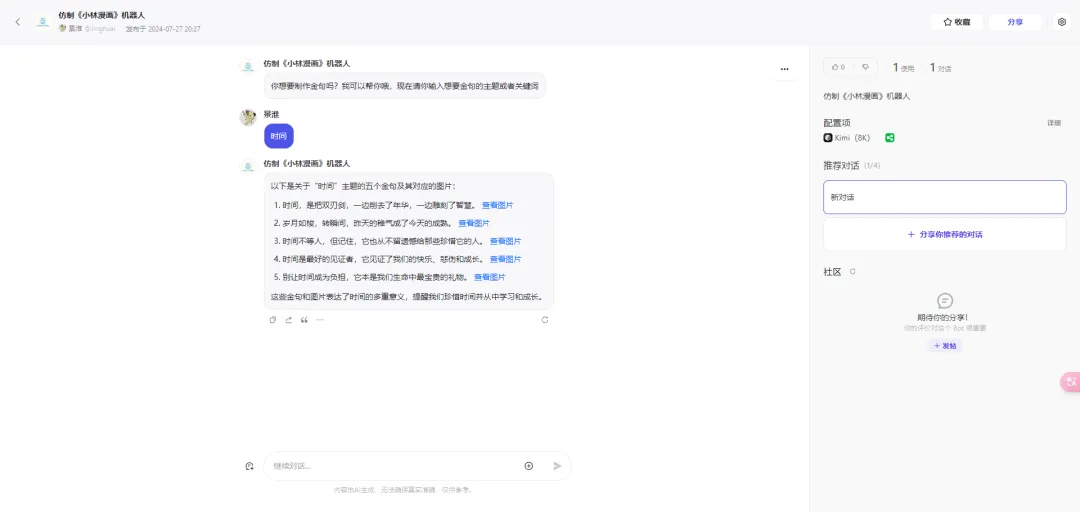Click the bot avatar in the page header
The width and height of the screenshot is (1080, 512).
click(43, 22)
